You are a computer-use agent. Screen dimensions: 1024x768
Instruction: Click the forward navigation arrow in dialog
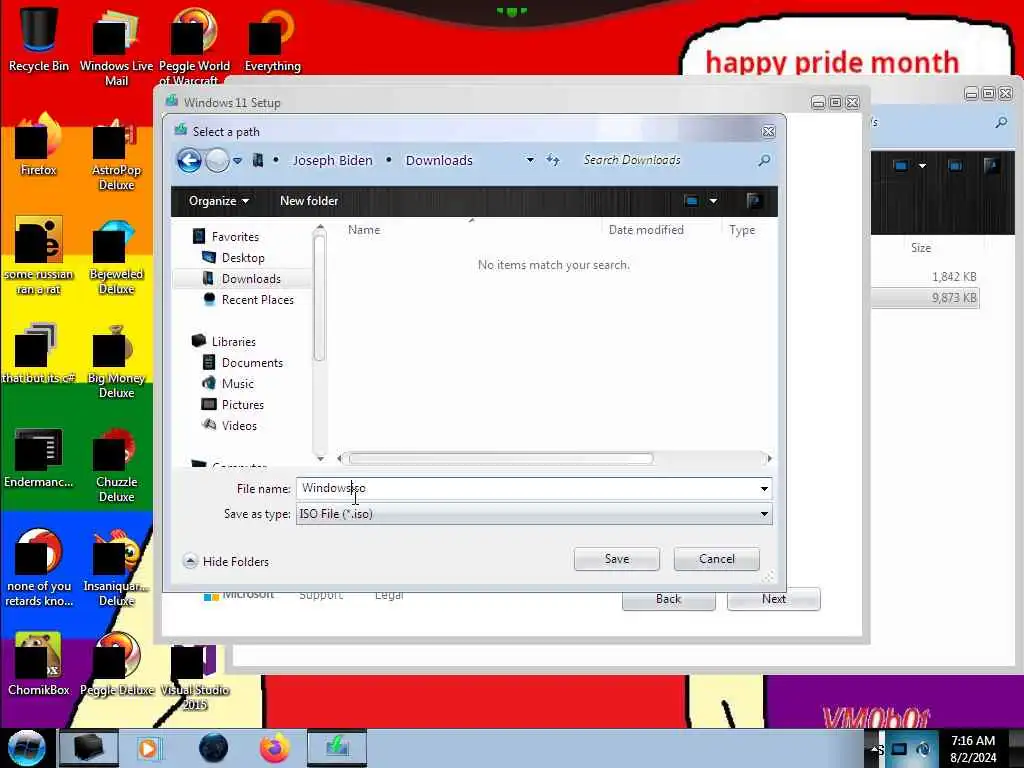coord(217,160)
